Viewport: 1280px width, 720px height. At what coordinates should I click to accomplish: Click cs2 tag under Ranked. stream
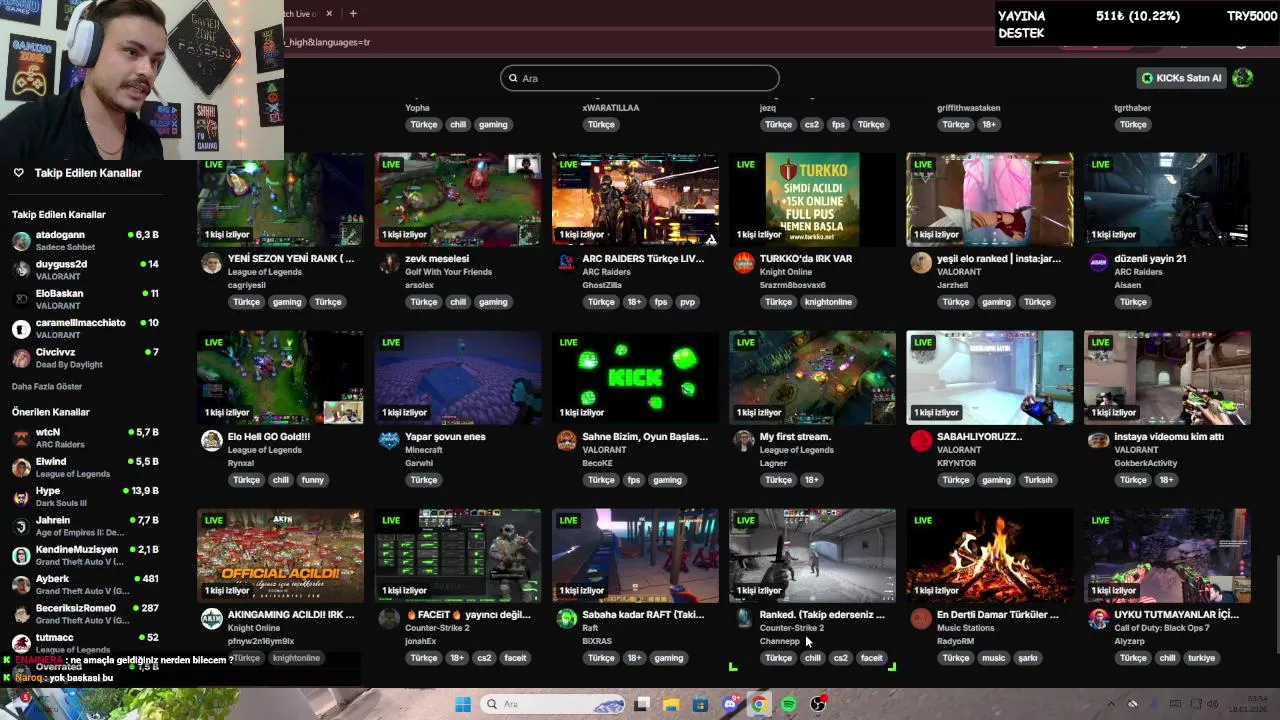(840, 658)
